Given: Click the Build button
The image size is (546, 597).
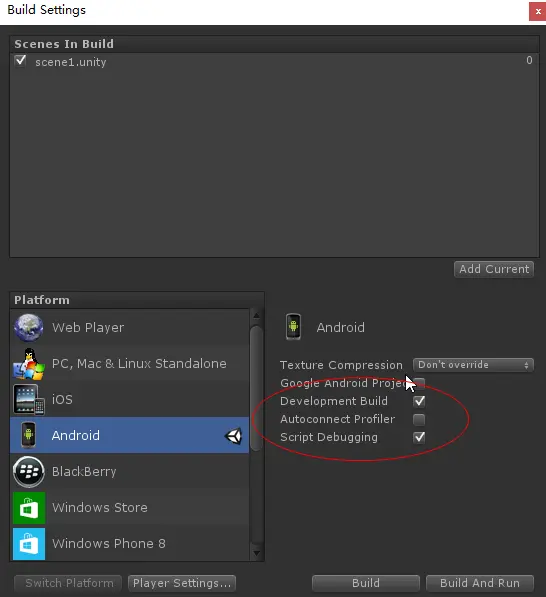Looking at the screenshot, I should coord(366,583).
